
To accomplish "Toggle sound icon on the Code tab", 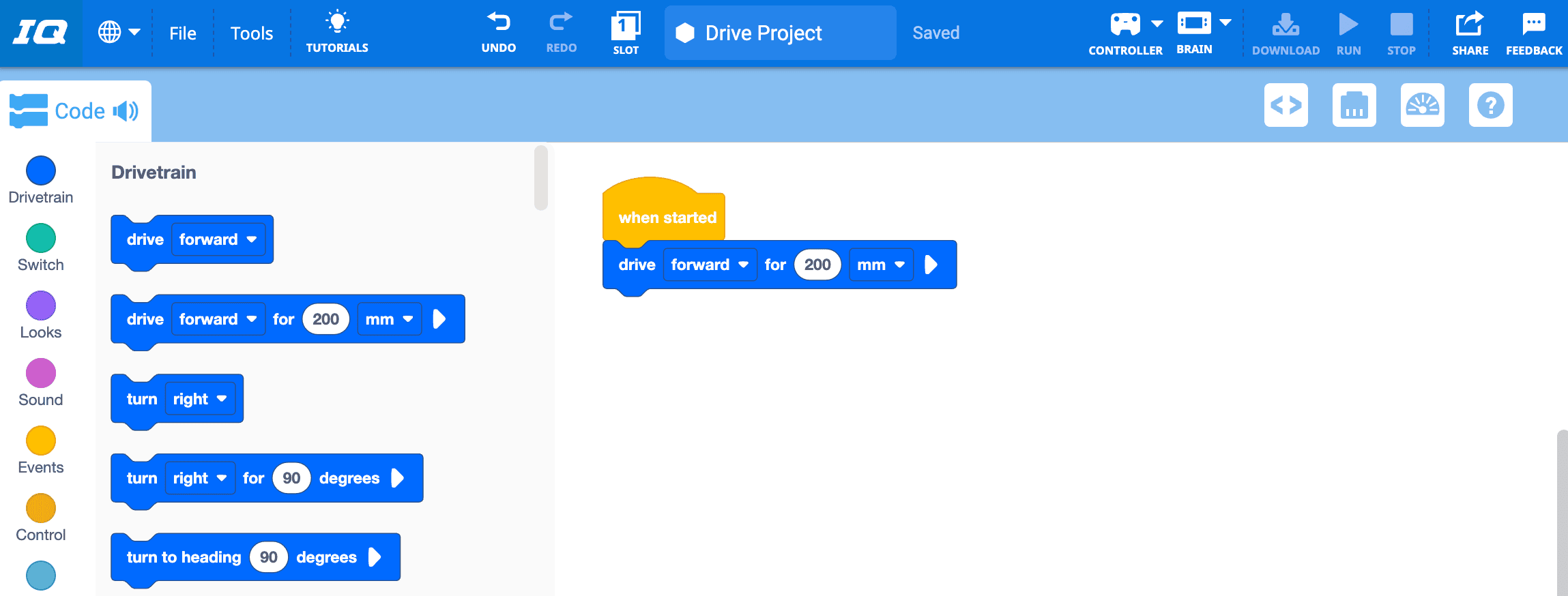I will [126, 111].
